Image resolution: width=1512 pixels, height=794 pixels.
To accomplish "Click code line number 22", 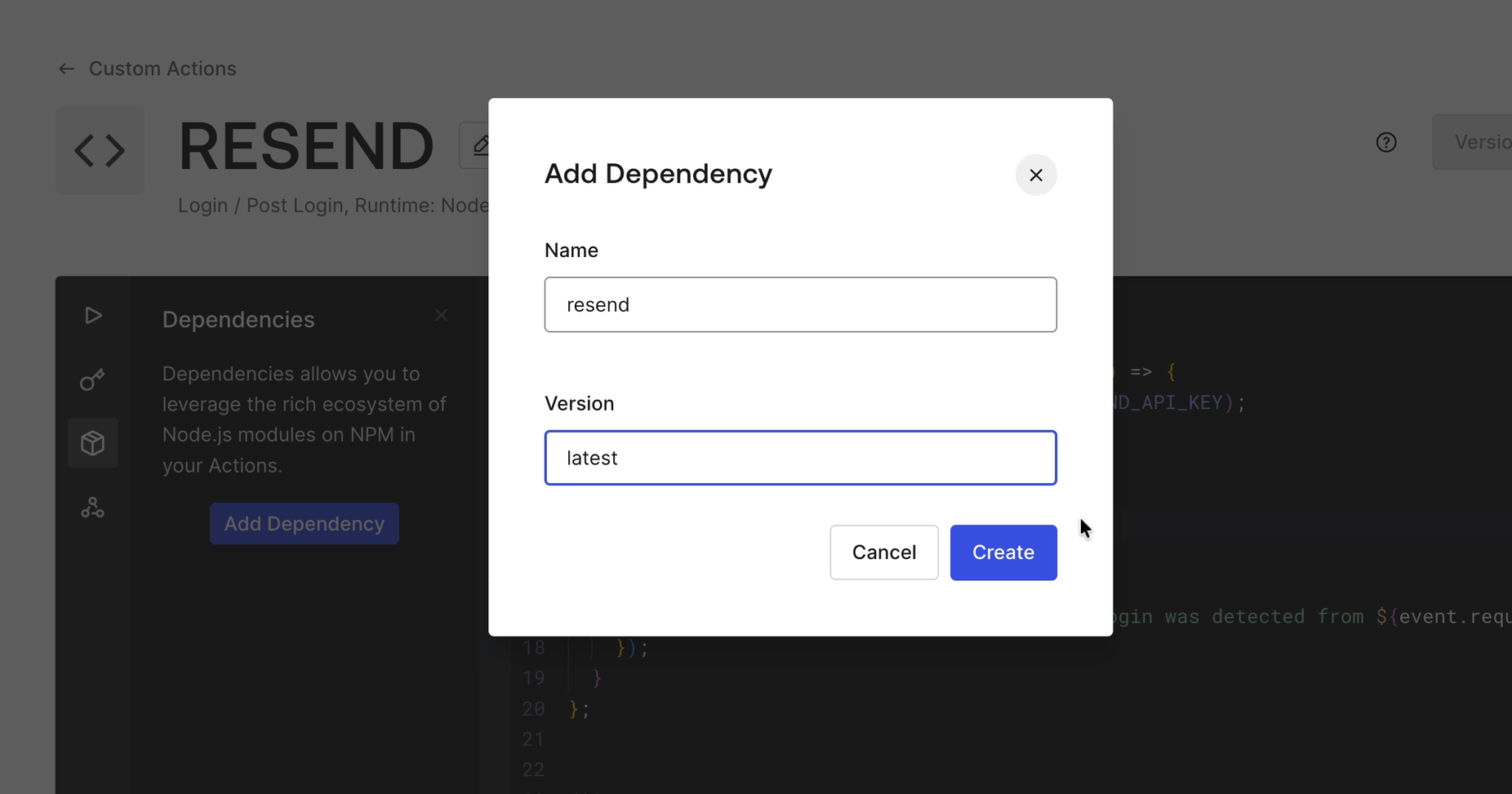I will pyautogui.click(x=534, y=770).
